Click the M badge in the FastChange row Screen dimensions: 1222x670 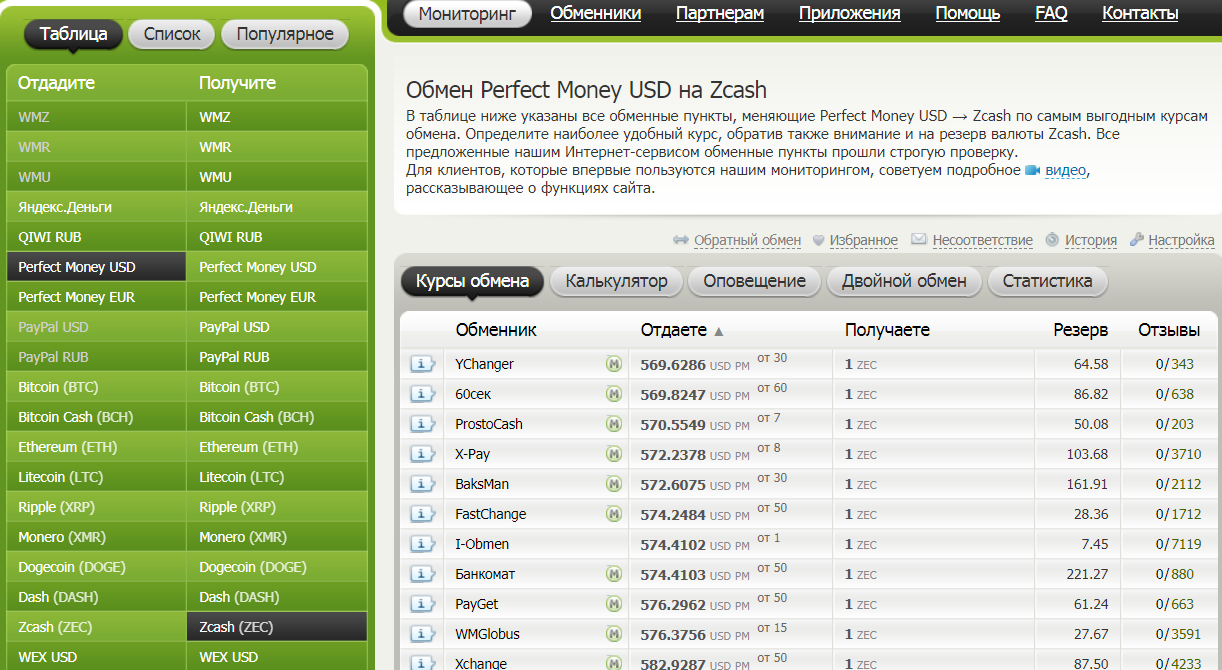click(613, 514)
